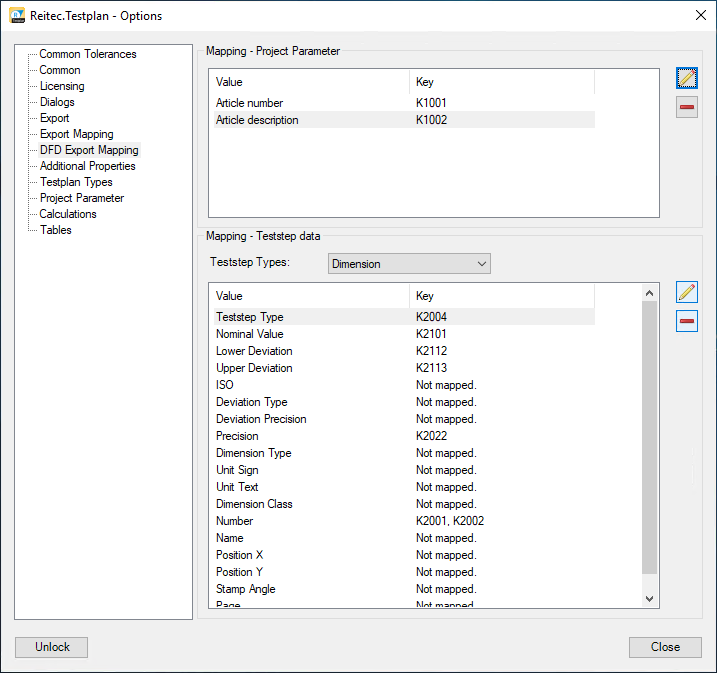Close the Options dialog window with X
This screenshot has height=673, width=717.
pos(698,16)
